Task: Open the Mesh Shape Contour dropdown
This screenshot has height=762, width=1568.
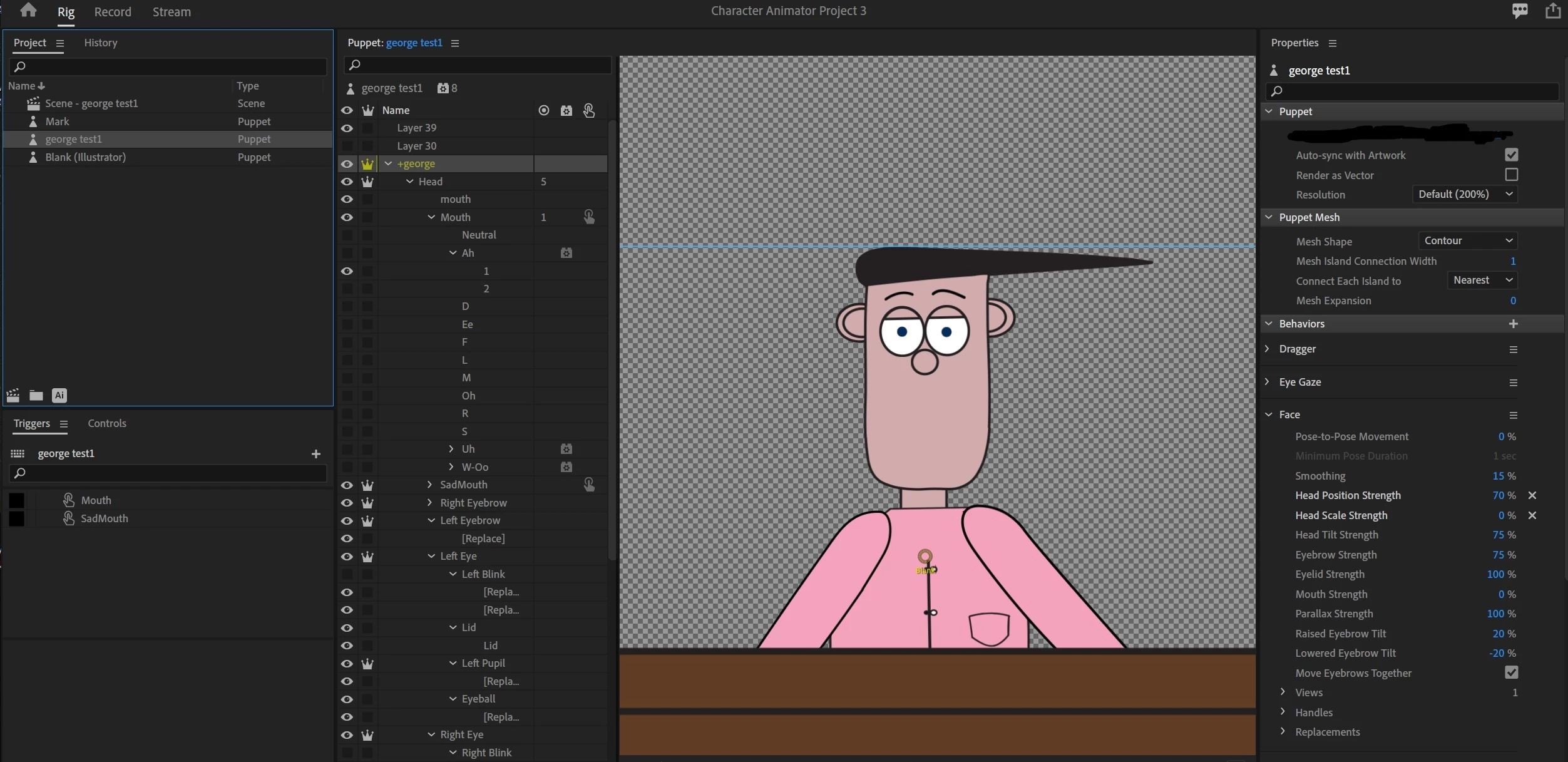Action: [1467, 240]
